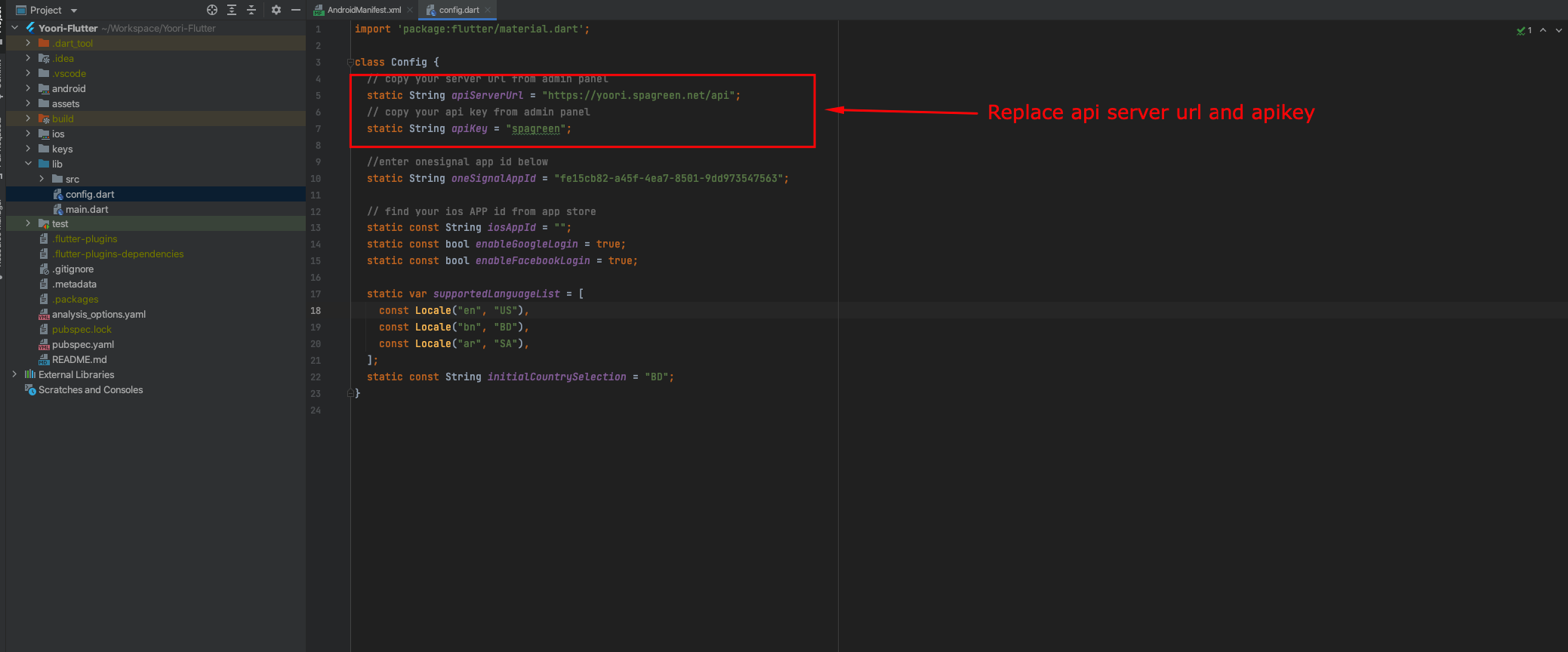
Task: Click the Locale("ar", "SA") entry
Action: click(x=470, y=343)
